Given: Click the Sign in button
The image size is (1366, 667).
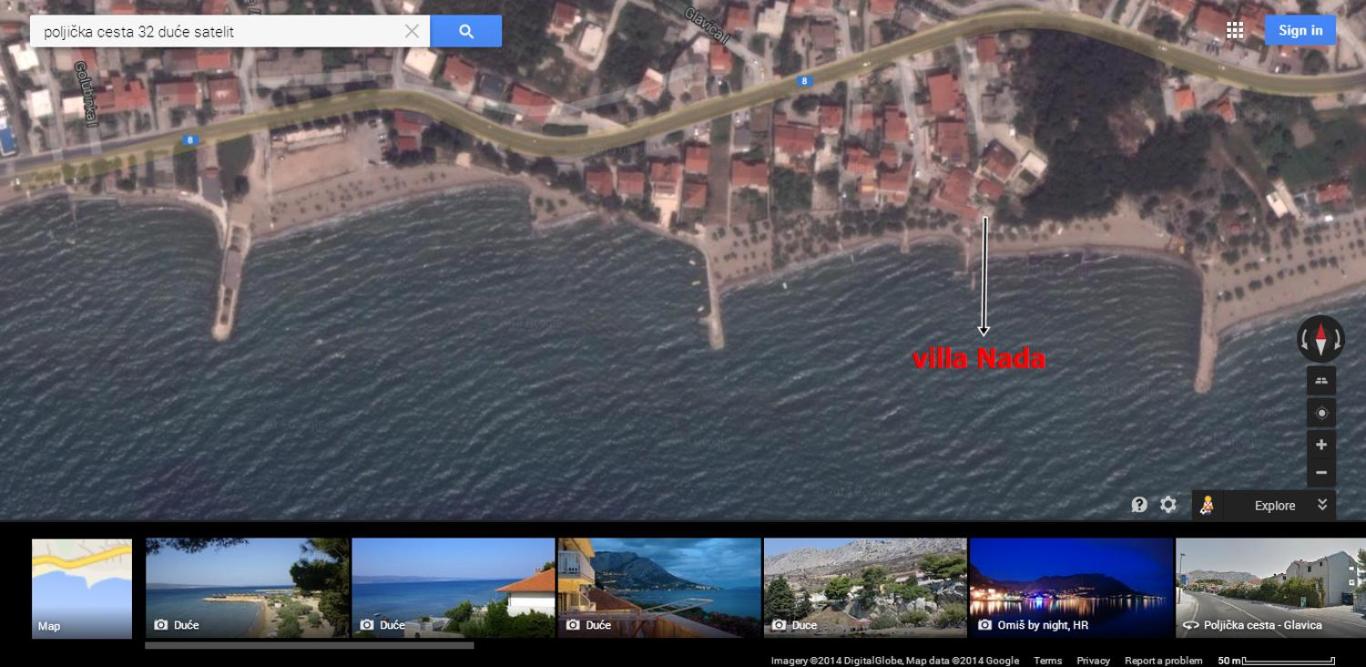Looking at the screenshot, I should [x=1300, y=30].
